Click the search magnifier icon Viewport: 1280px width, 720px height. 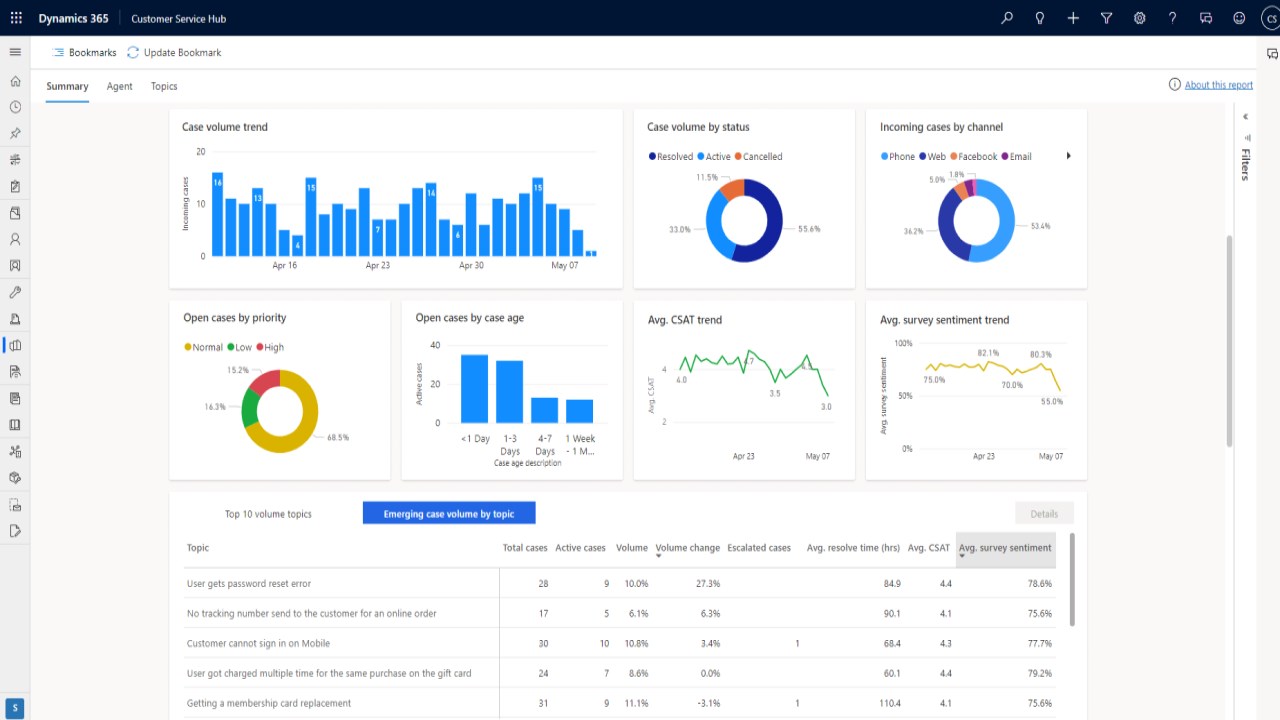click(1007, 18)
